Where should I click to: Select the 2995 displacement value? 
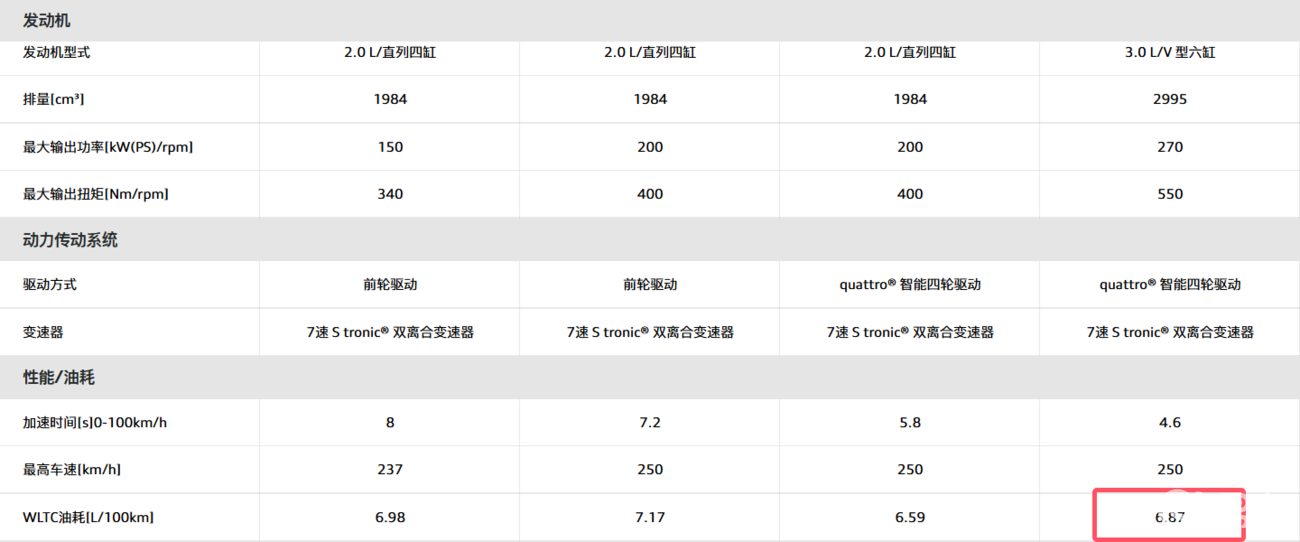pyautogui.click(x=1169, y=99)
